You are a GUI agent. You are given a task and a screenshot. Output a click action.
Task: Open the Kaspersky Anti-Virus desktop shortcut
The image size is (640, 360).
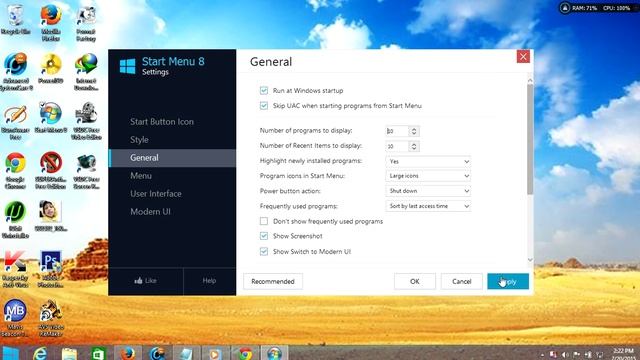[16, 269]
